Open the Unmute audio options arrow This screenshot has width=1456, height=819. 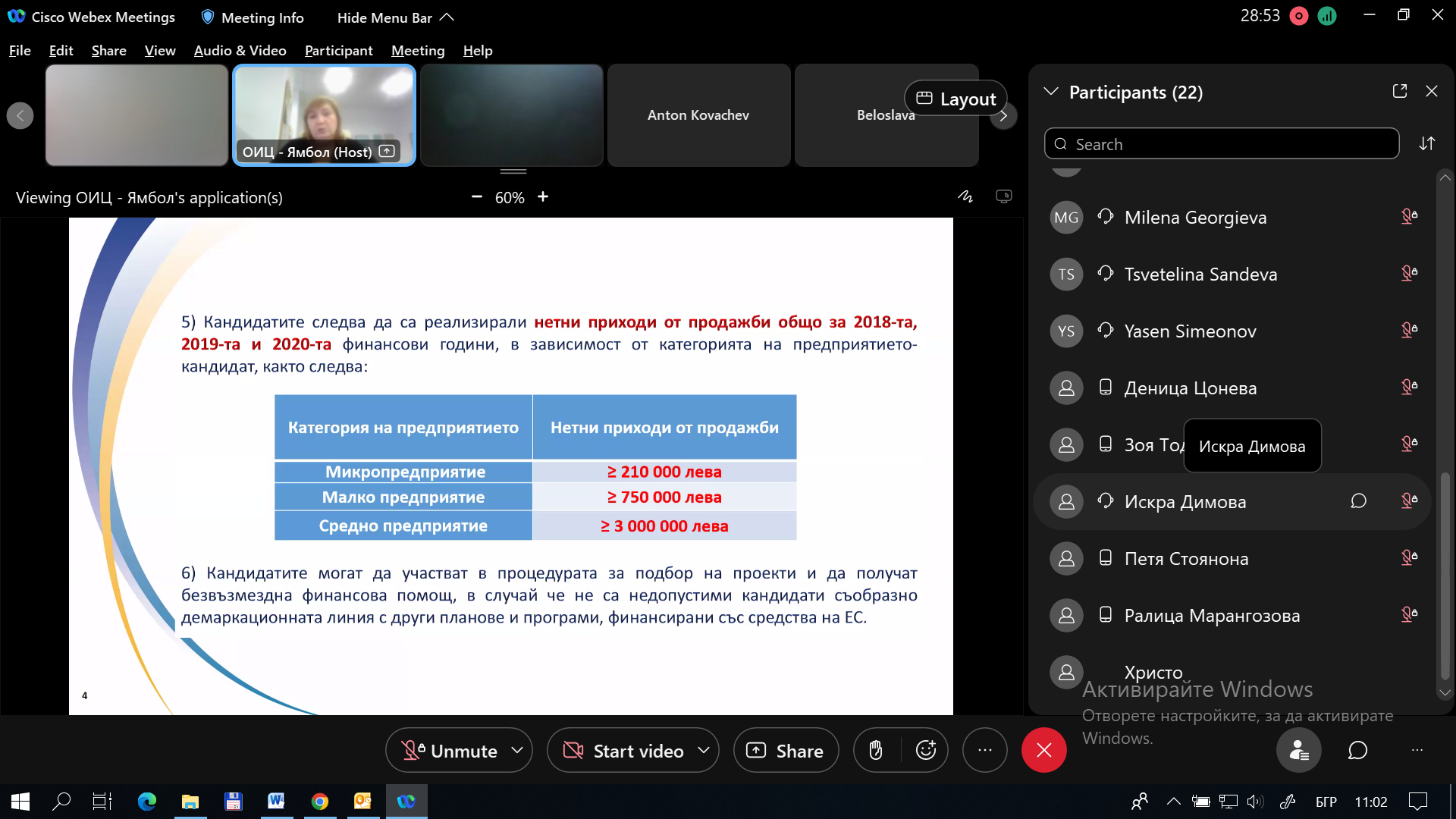[517, 750]
